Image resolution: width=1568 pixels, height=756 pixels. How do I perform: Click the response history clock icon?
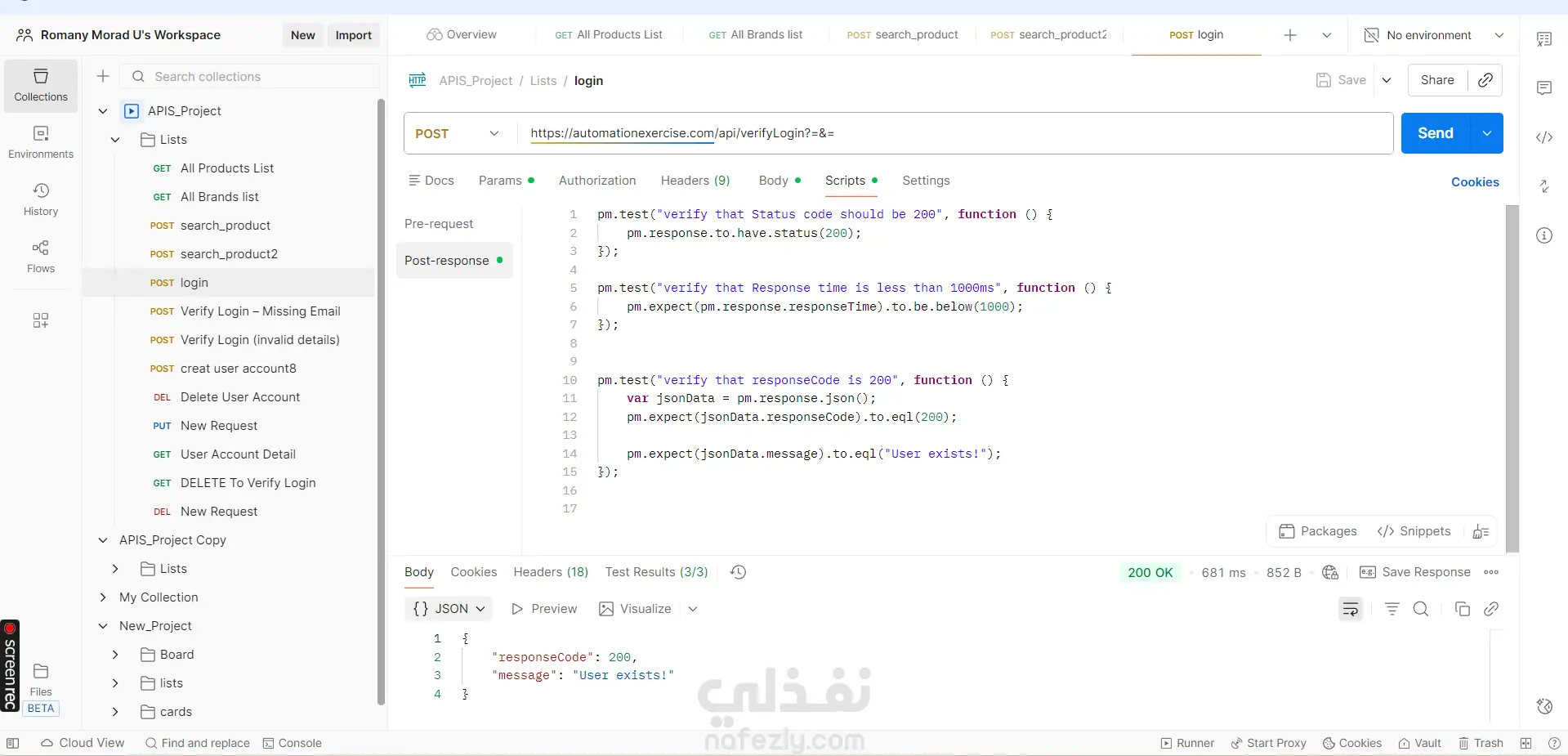[x=738, y=572]
